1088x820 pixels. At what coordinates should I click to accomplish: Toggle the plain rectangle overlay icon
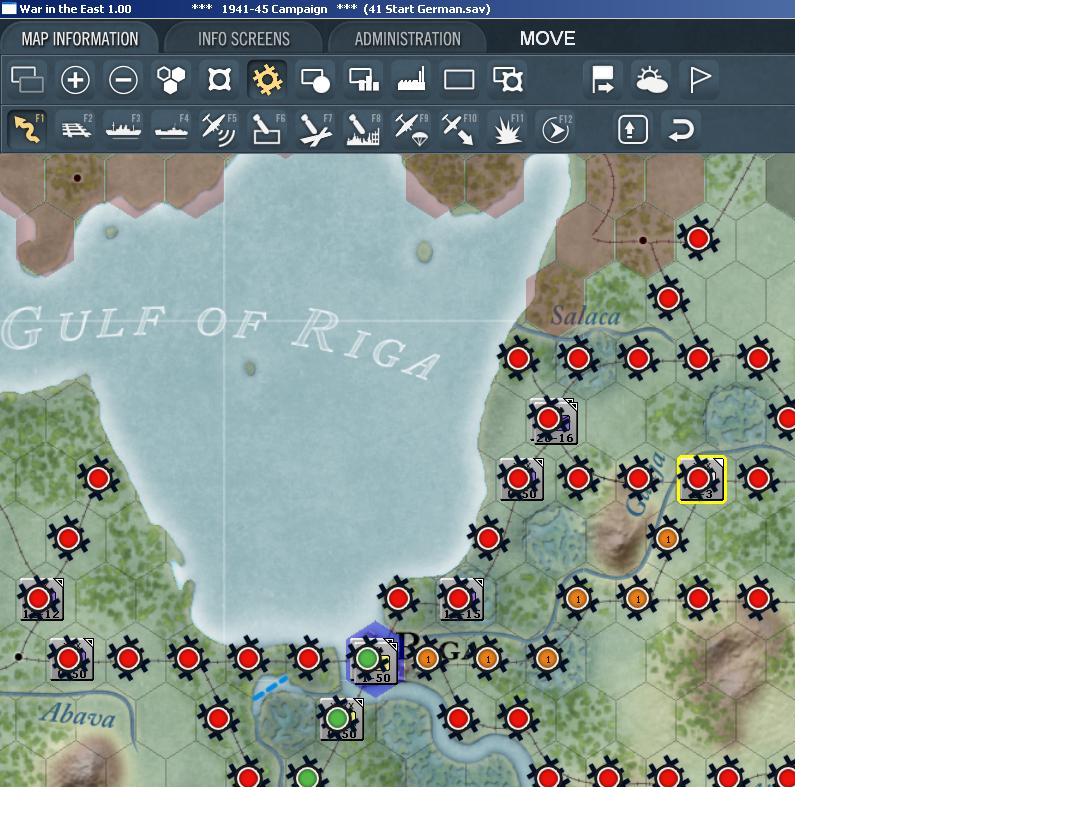coord(459,79)
